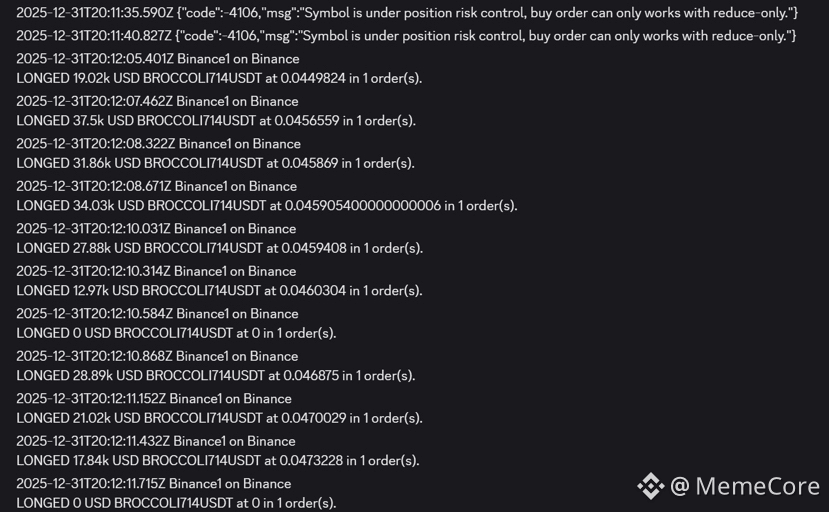This screenshot has width=829, height=512.
Task: Click the LONGED 19.02k USD order line
Action: 219,78
